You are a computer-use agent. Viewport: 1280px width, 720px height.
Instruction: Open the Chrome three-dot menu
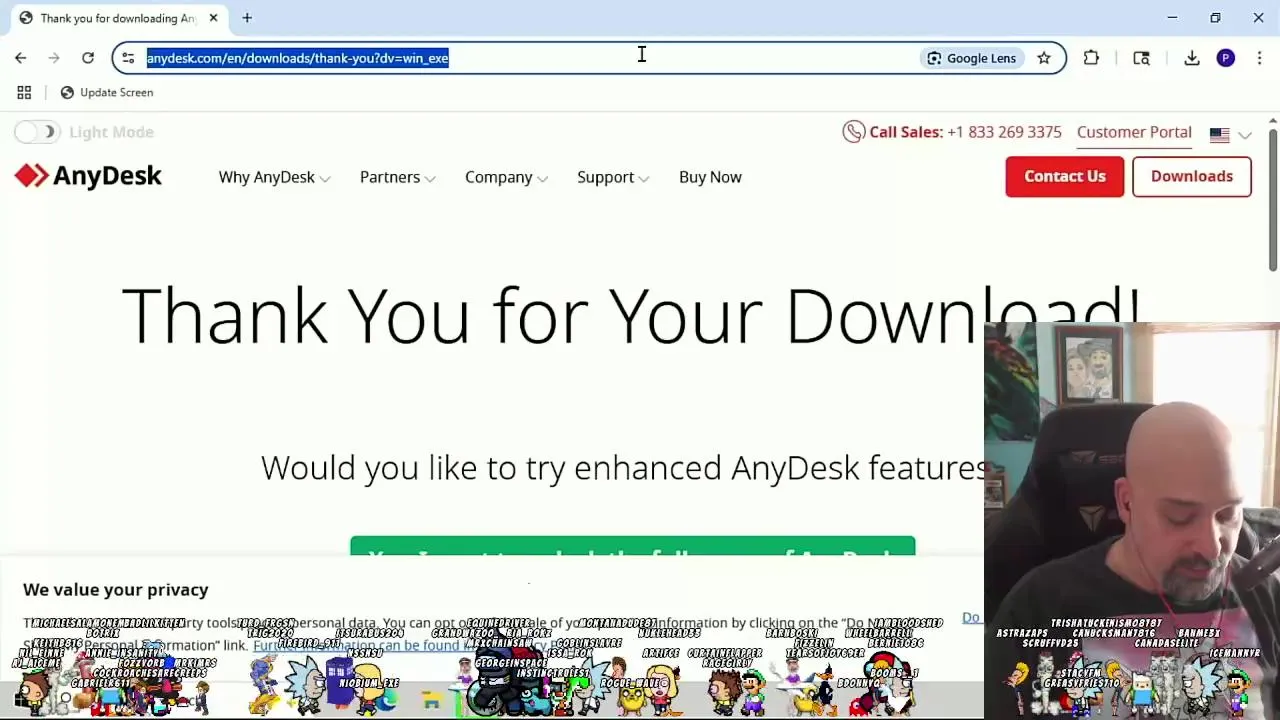pos(1259,58)
